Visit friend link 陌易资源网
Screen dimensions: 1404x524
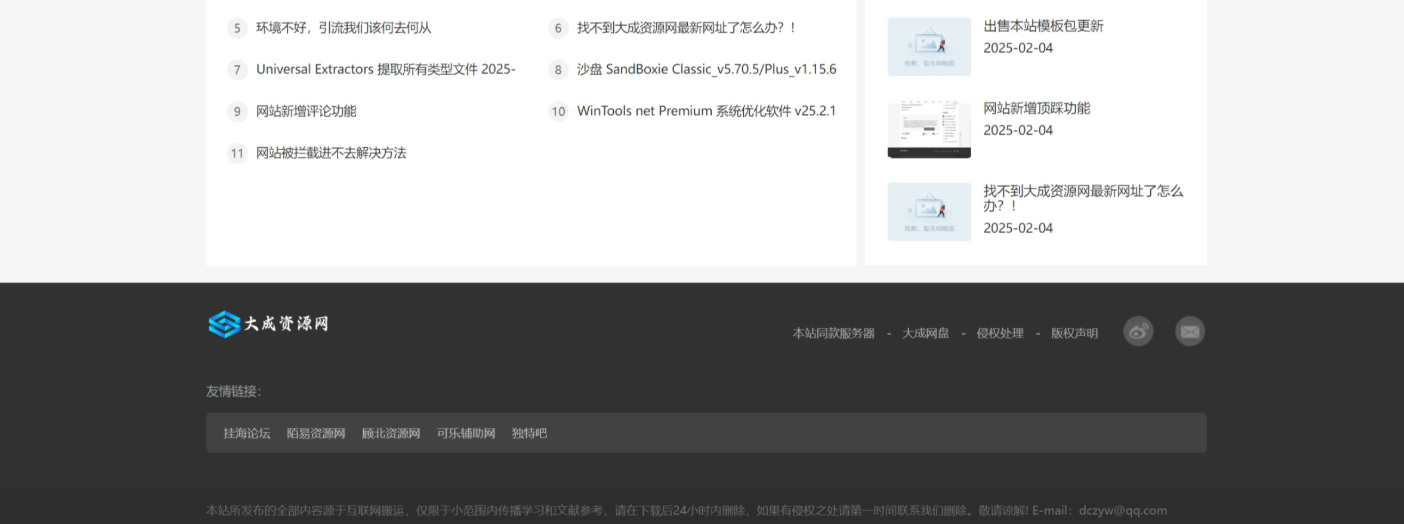coord(316,433)
